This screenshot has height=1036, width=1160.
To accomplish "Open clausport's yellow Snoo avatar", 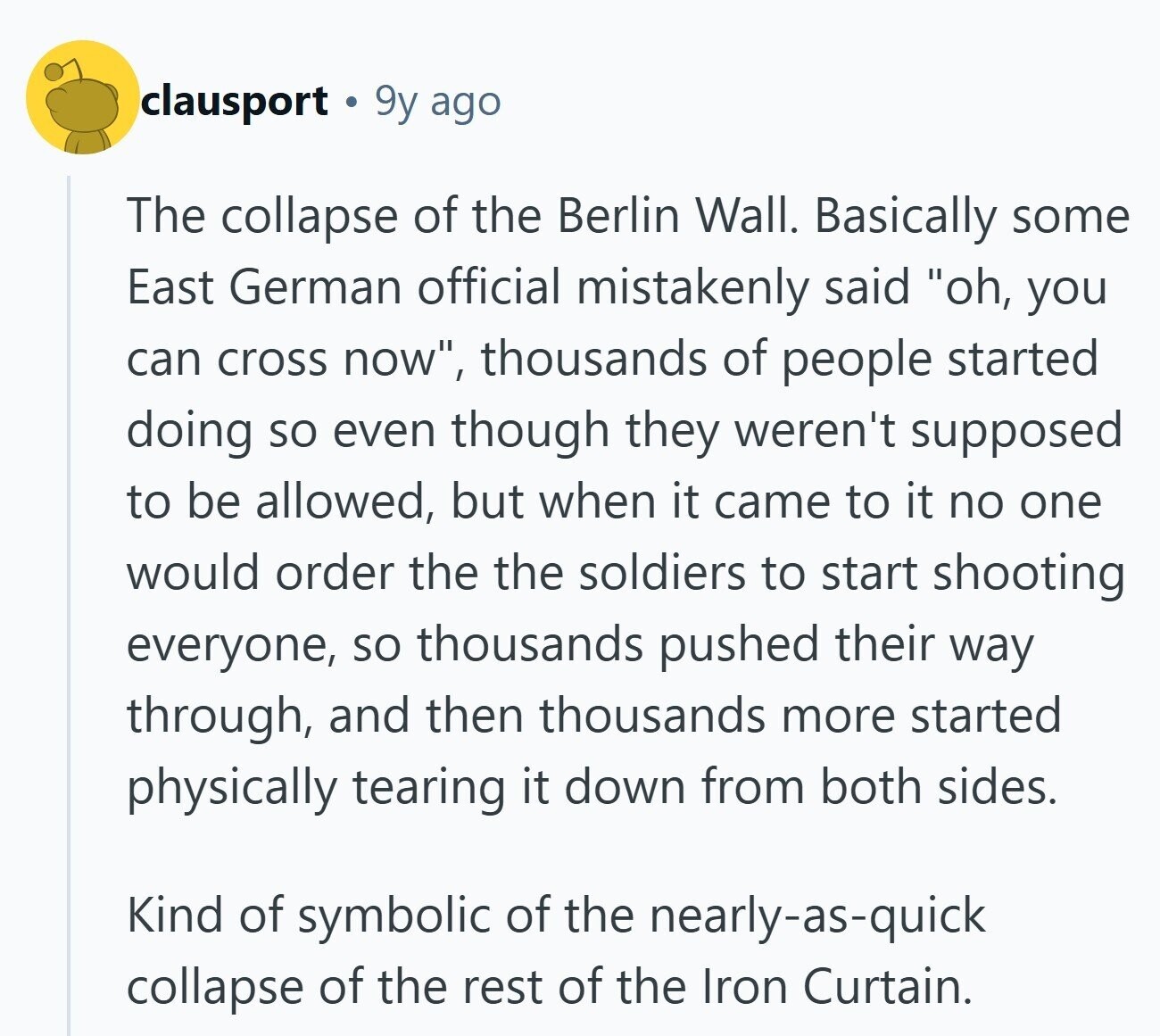I will (82, 97).
